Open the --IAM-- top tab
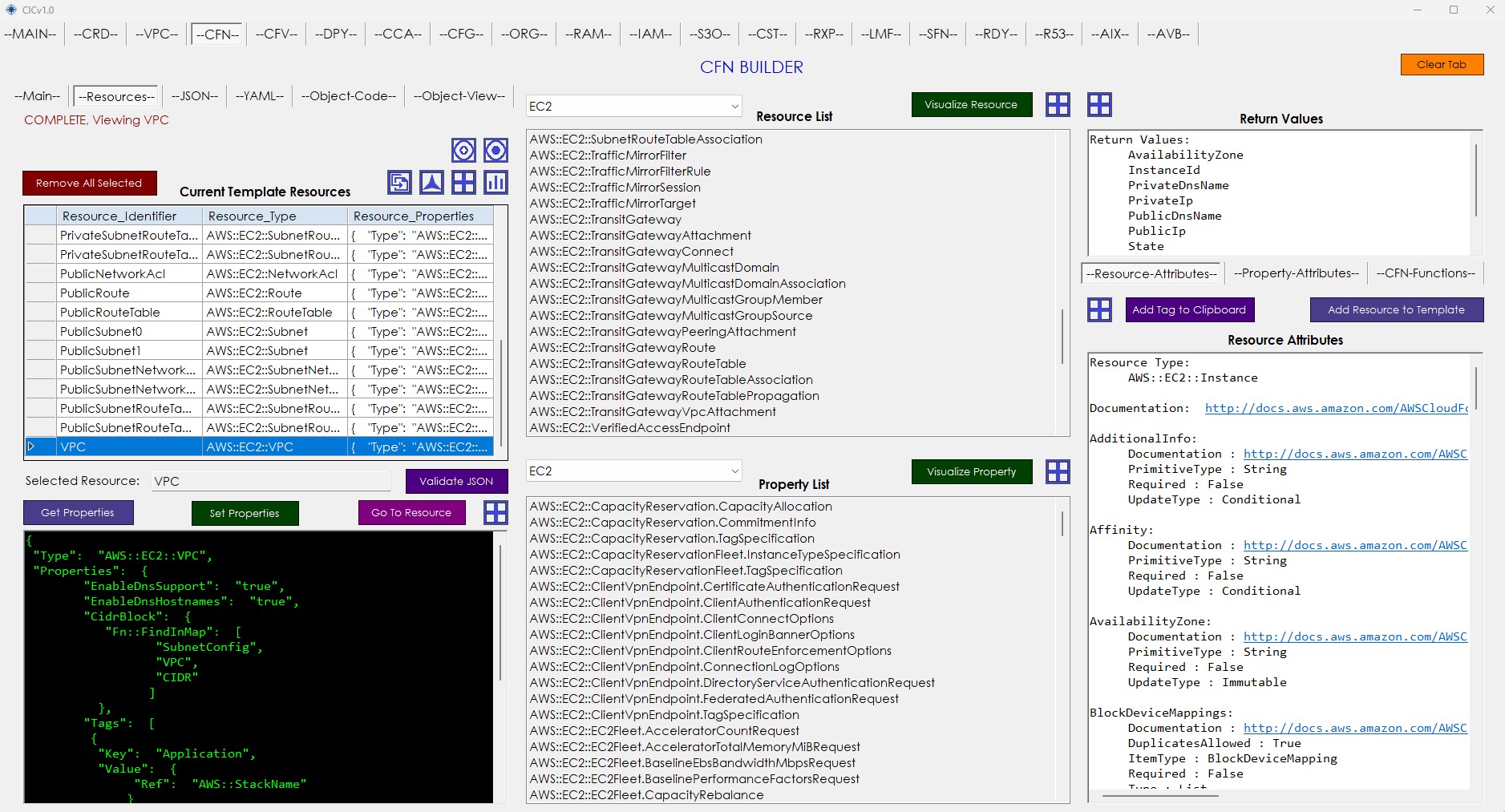Image resolution: width=1505 pixels, height=812 pixels. click(650, 34)
